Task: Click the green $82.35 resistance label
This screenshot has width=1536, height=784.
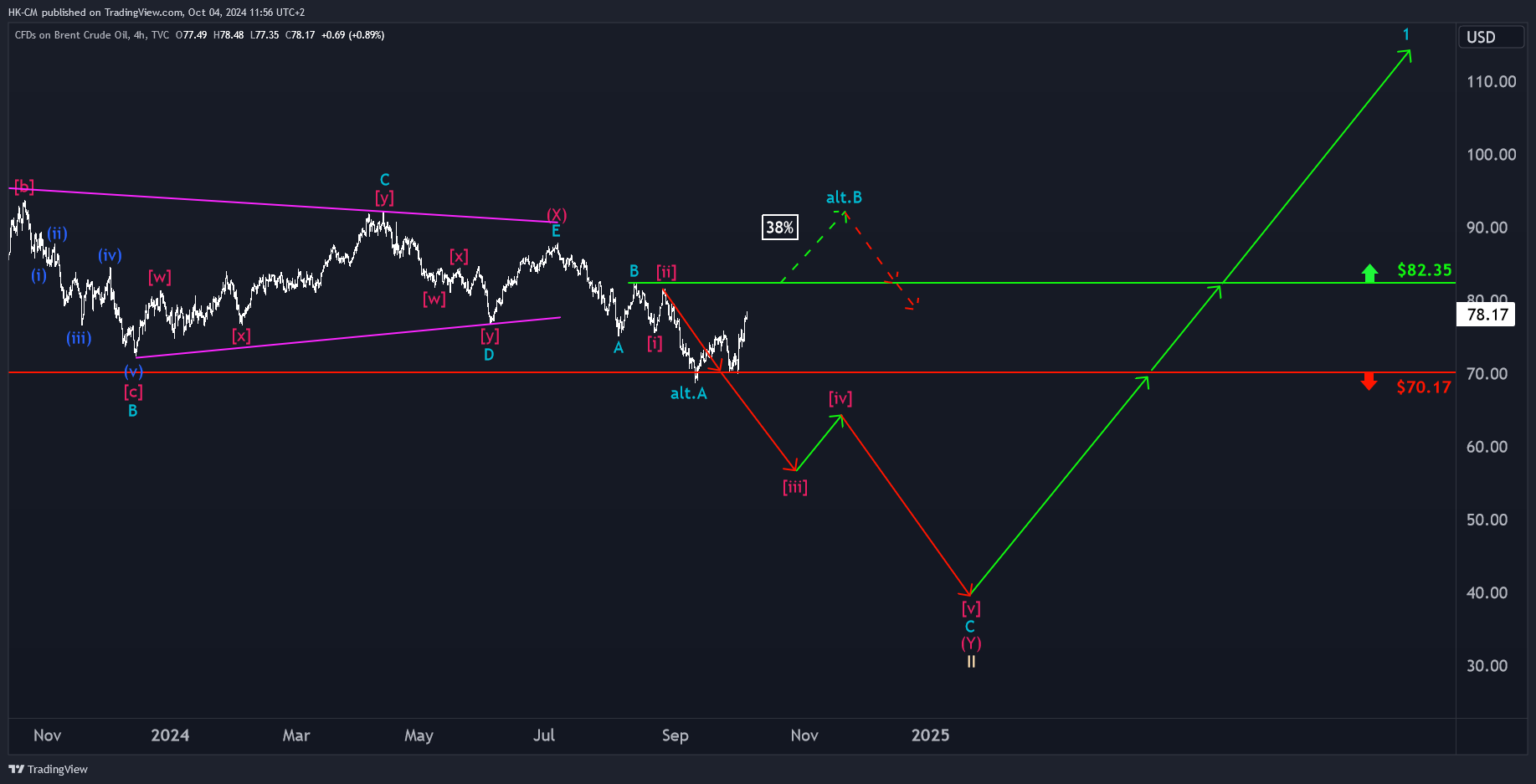Action: click(1425, 269)
